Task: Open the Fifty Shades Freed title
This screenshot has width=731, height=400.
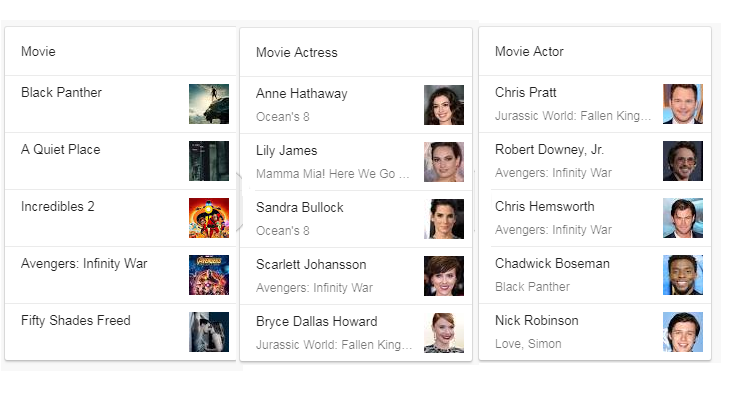Action: tap(76, 320)
